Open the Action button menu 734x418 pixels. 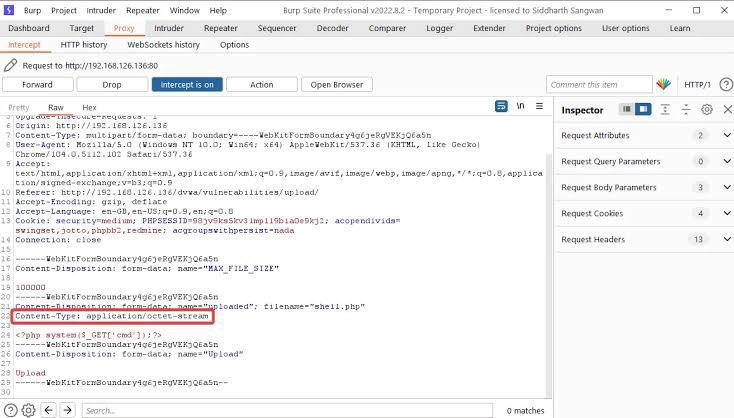click(x=262, y=85)
